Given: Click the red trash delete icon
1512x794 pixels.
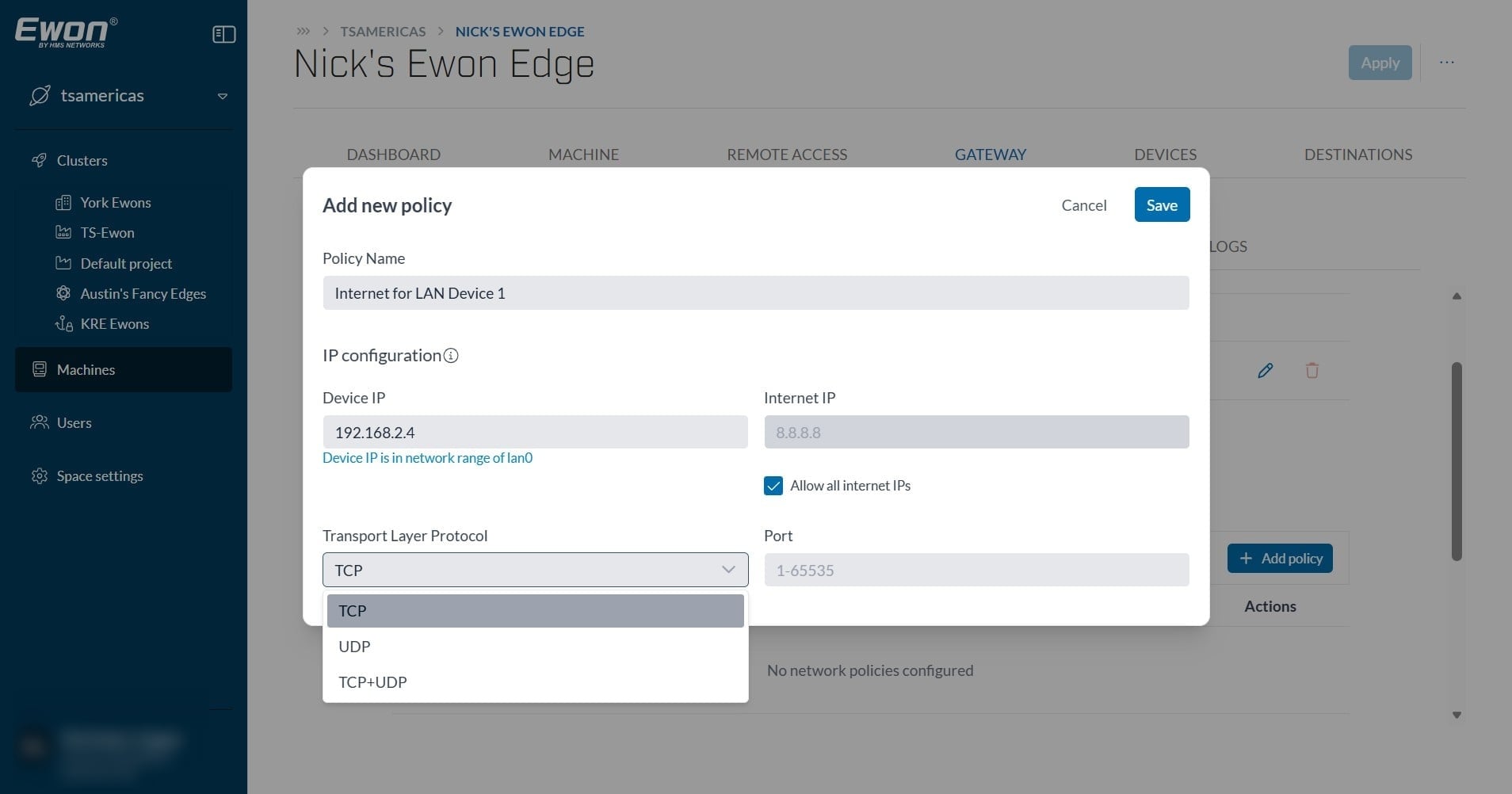Looking at the screenshot, I should (1312, 370).
